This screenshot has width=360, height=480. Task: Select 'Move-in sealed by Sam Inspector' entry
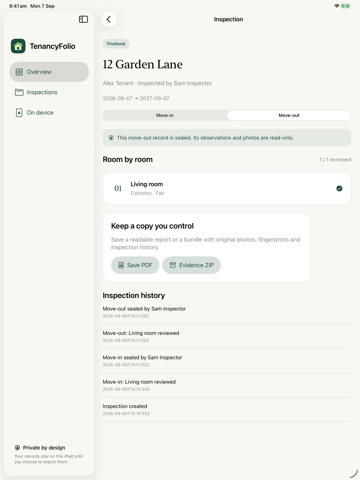pyautogui.click(x=227, y=361)
